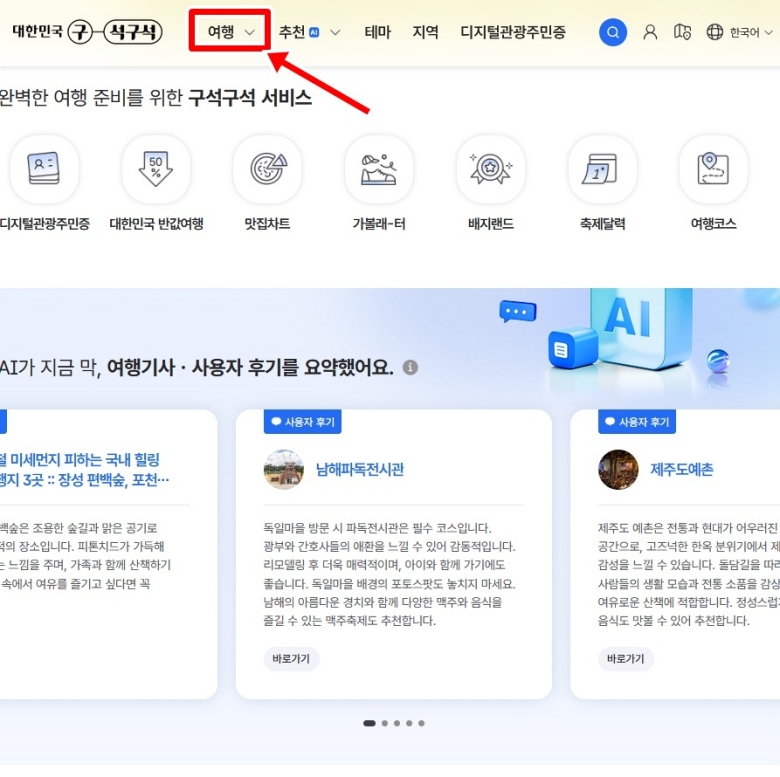The height and width of the screenshot is (777, 780).
Task: Click the 축제달력 label text
Action: (602, 224)
